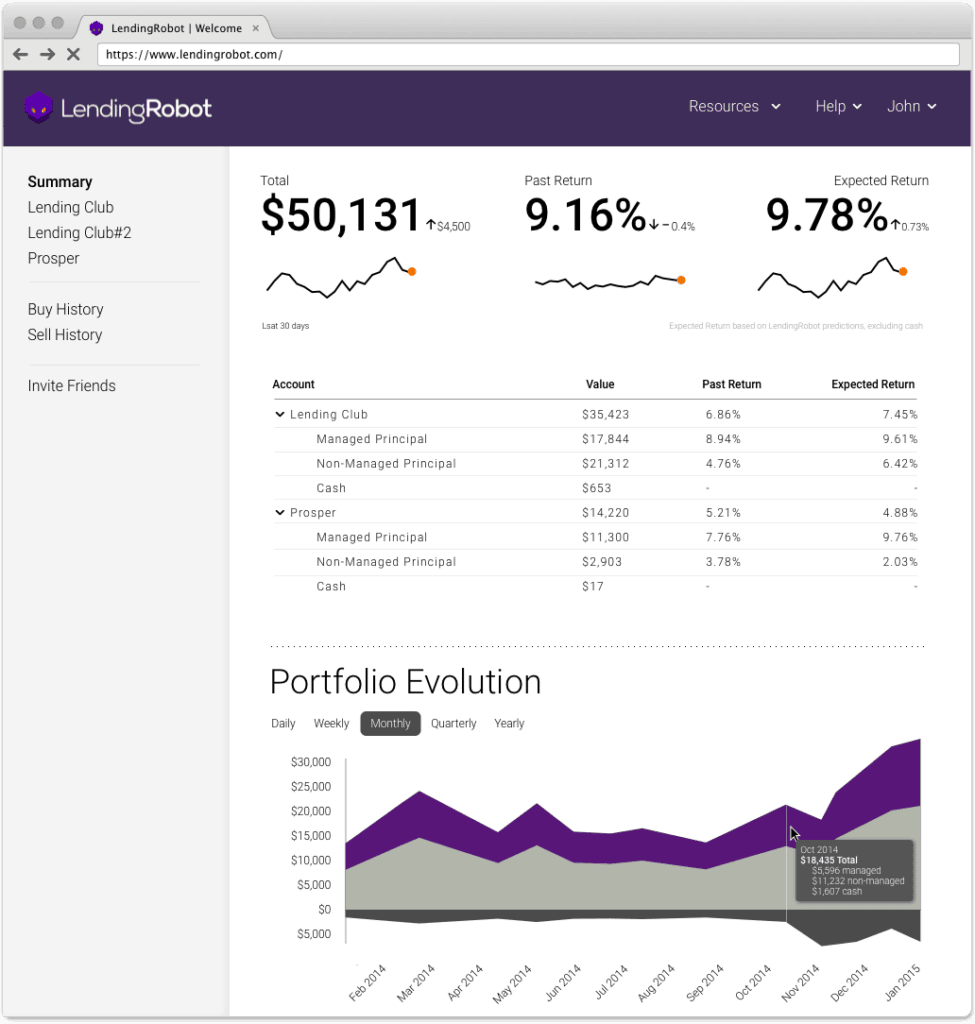The image size is (975, 1024).
Task: Go to Lending Club#2 account
Action: click(79, 233)
